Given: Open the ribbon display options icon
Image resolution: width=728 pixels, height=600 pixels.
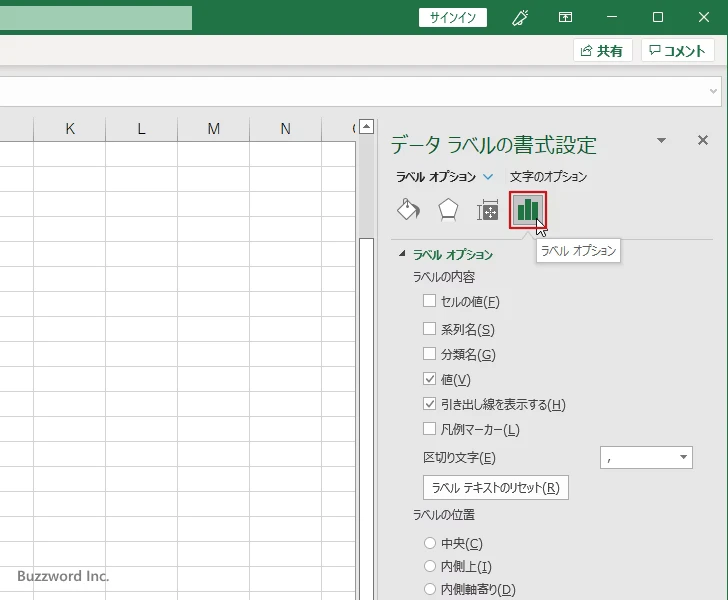Looking at the screenshot, I should pos(565,18).
